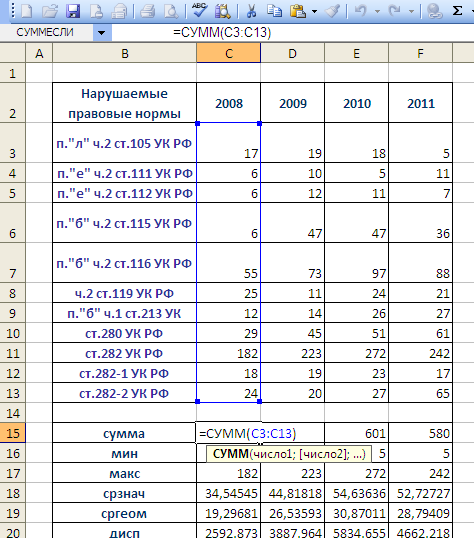
Task: Select column A header
Action: [39, 54]
